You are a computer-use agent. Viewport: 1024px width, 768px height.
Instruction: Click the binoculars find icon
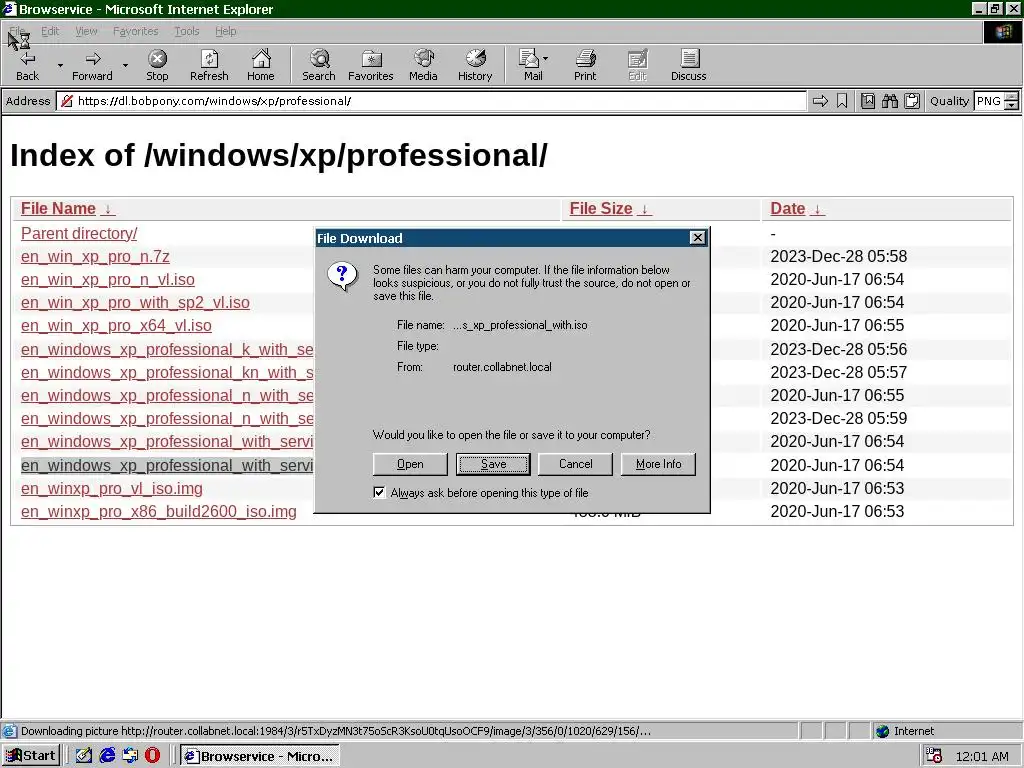[x=889, y=101]
